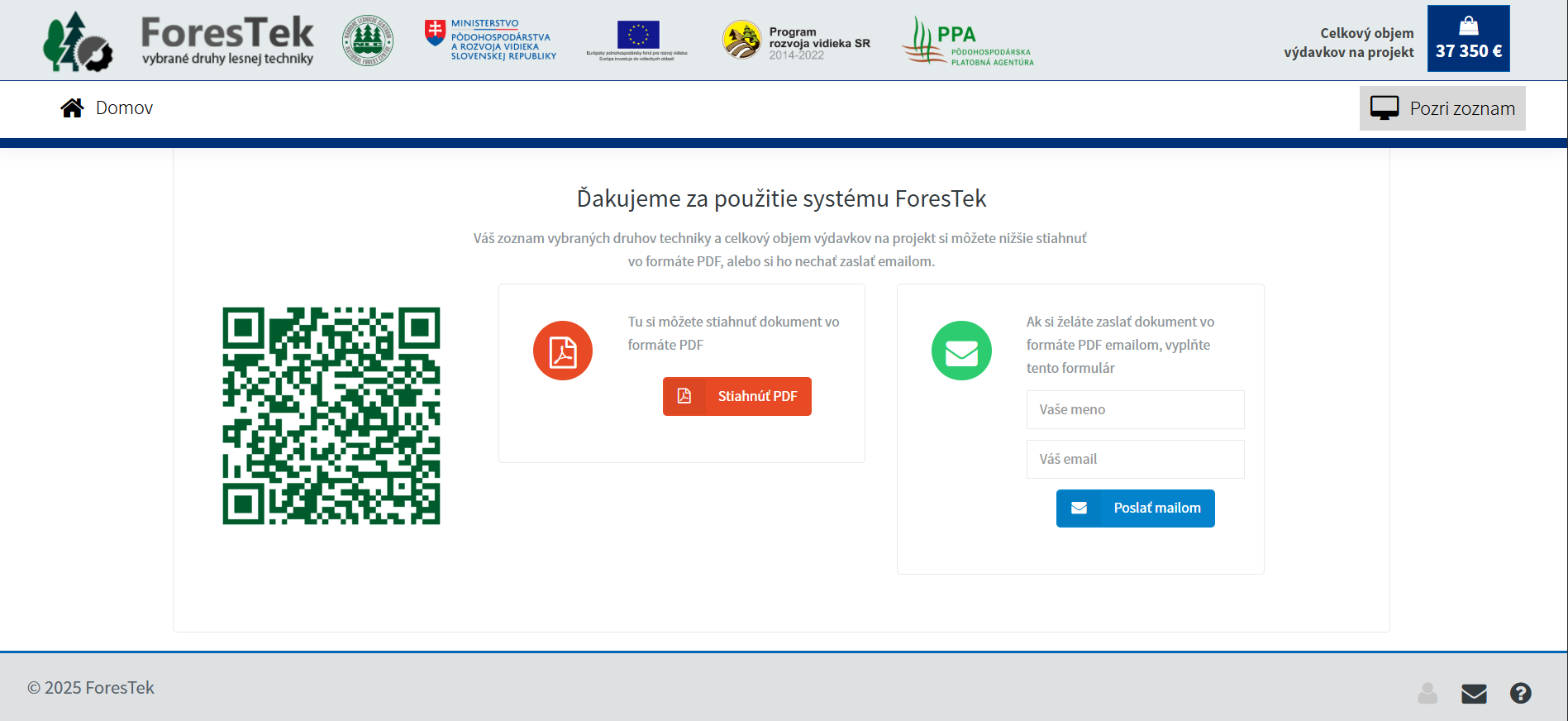Click the PPA agency logo
The image size is (1568, 721).
968,41
